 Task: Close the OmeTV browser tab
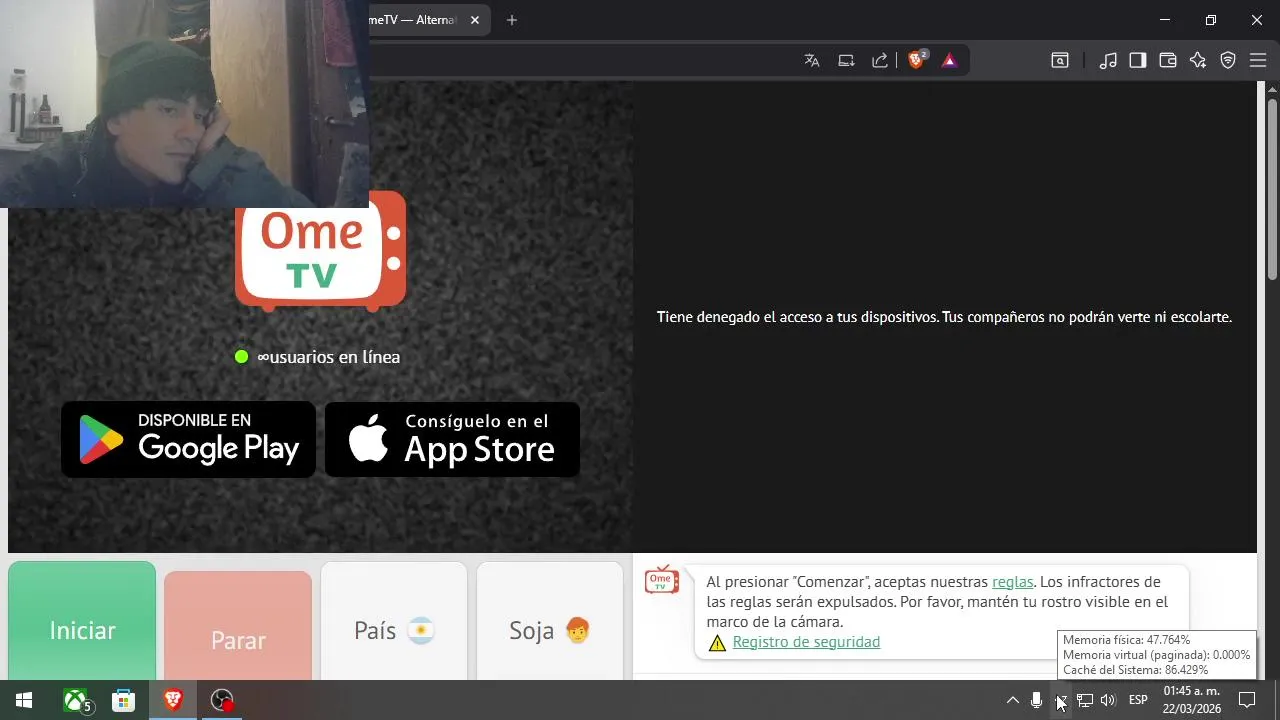[475, 20]
